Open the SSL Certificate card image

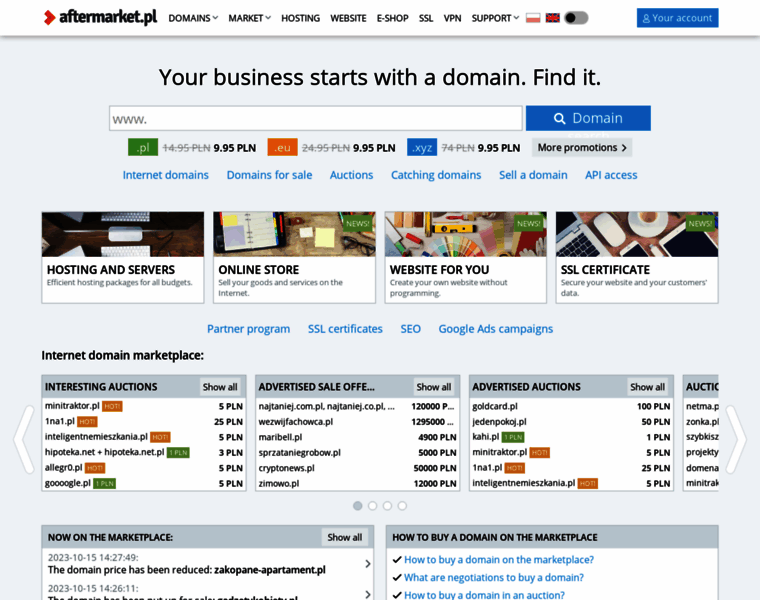[637, 234]
